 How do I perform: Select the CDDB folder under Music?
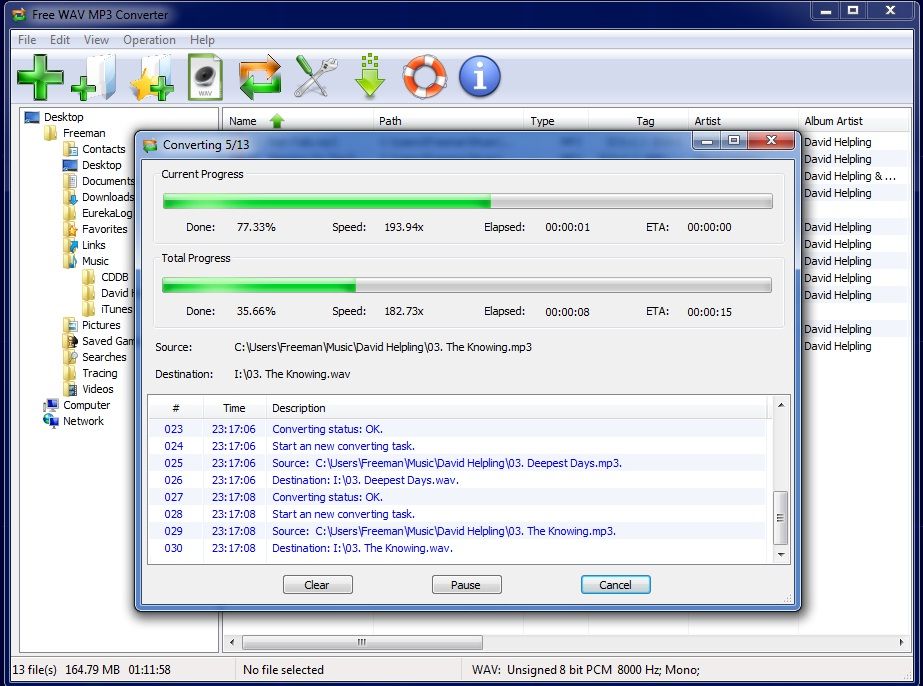pos(114,277)
